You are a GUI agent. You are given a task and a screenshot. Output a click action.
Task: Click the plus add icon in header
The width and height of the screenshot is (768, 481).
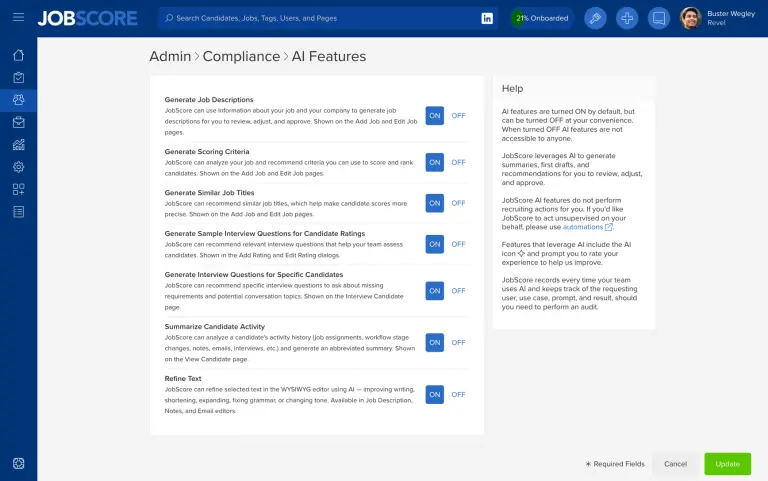coord(627,18)
